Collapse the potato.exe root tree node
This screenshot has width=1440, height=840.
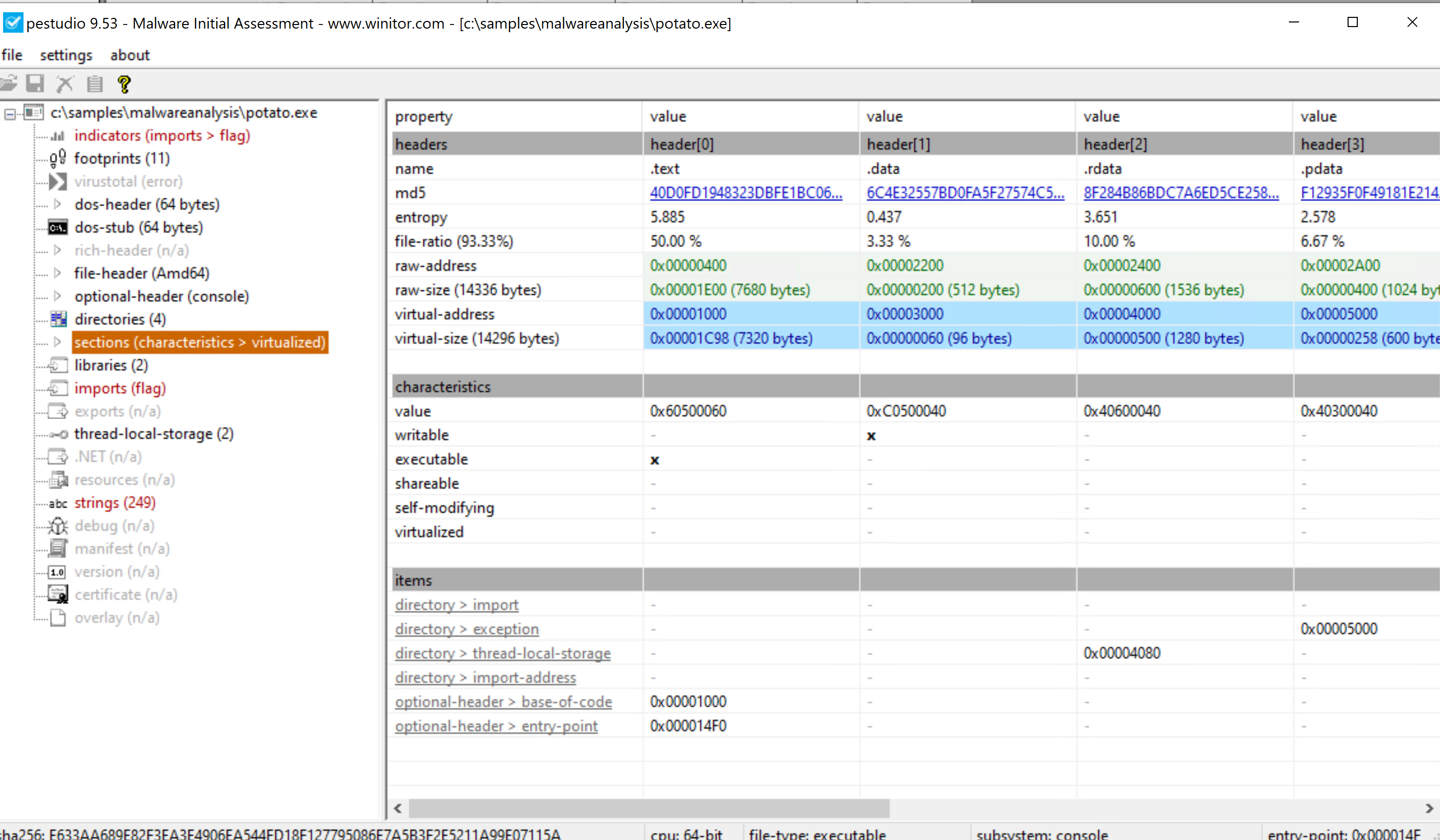click(x=10, y=115)
